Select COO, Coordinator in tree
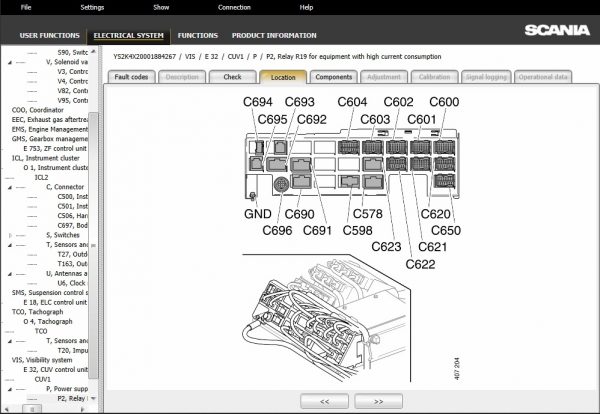This screenshot has width=600, height=414. pyautogui.click(x=38, y=110)
